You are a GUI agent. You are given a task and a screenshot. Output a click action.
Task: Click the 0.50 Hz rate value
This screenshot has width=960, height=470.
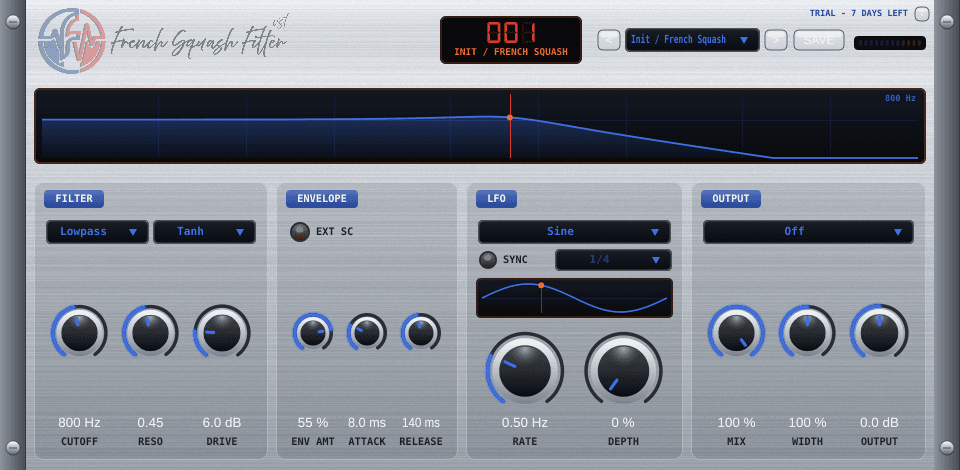(525, 422)
